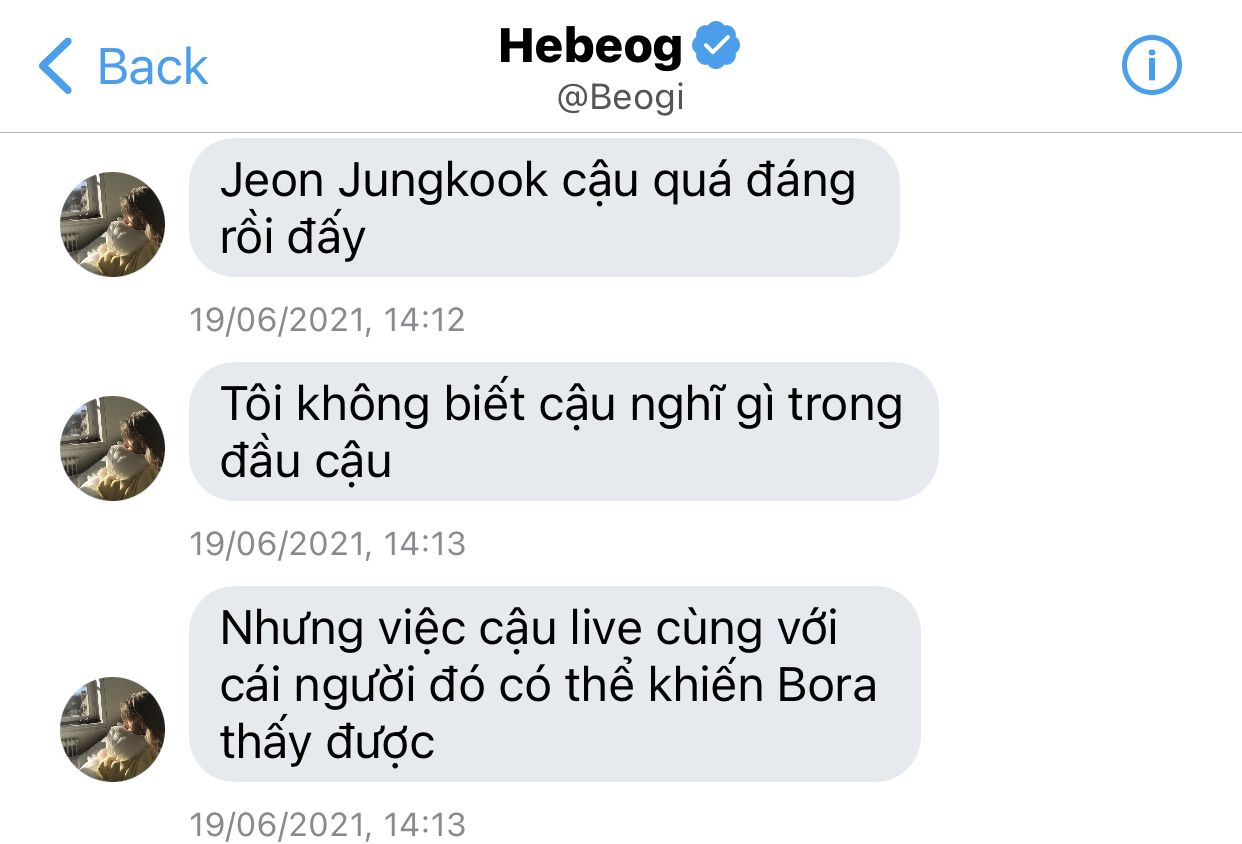Select the 'Jeon Jungkook cậu quá đáng' message bubble
1242x844 pixels.
click(544, 208)
